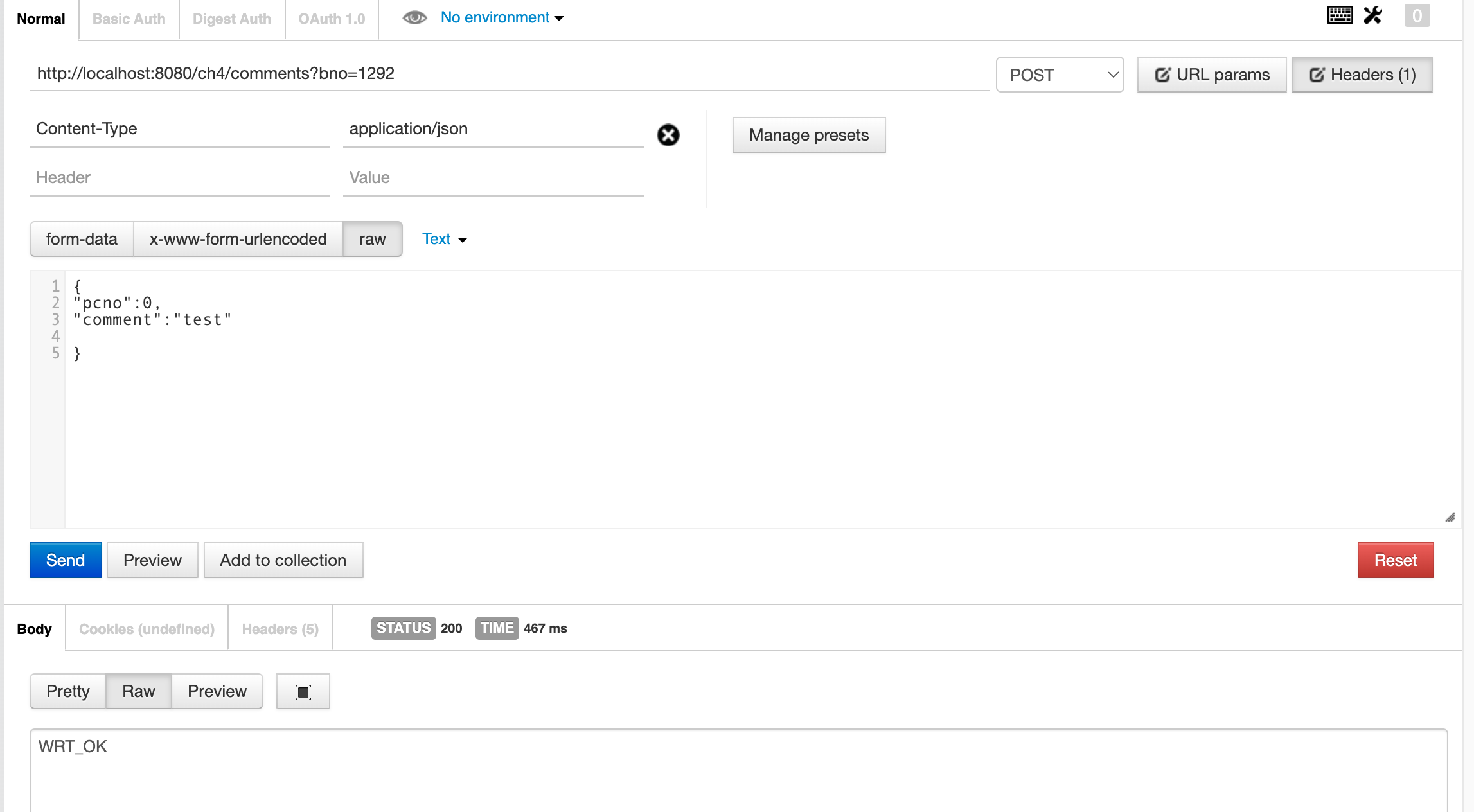Click the red Reset button

(x=1395, y=560)
